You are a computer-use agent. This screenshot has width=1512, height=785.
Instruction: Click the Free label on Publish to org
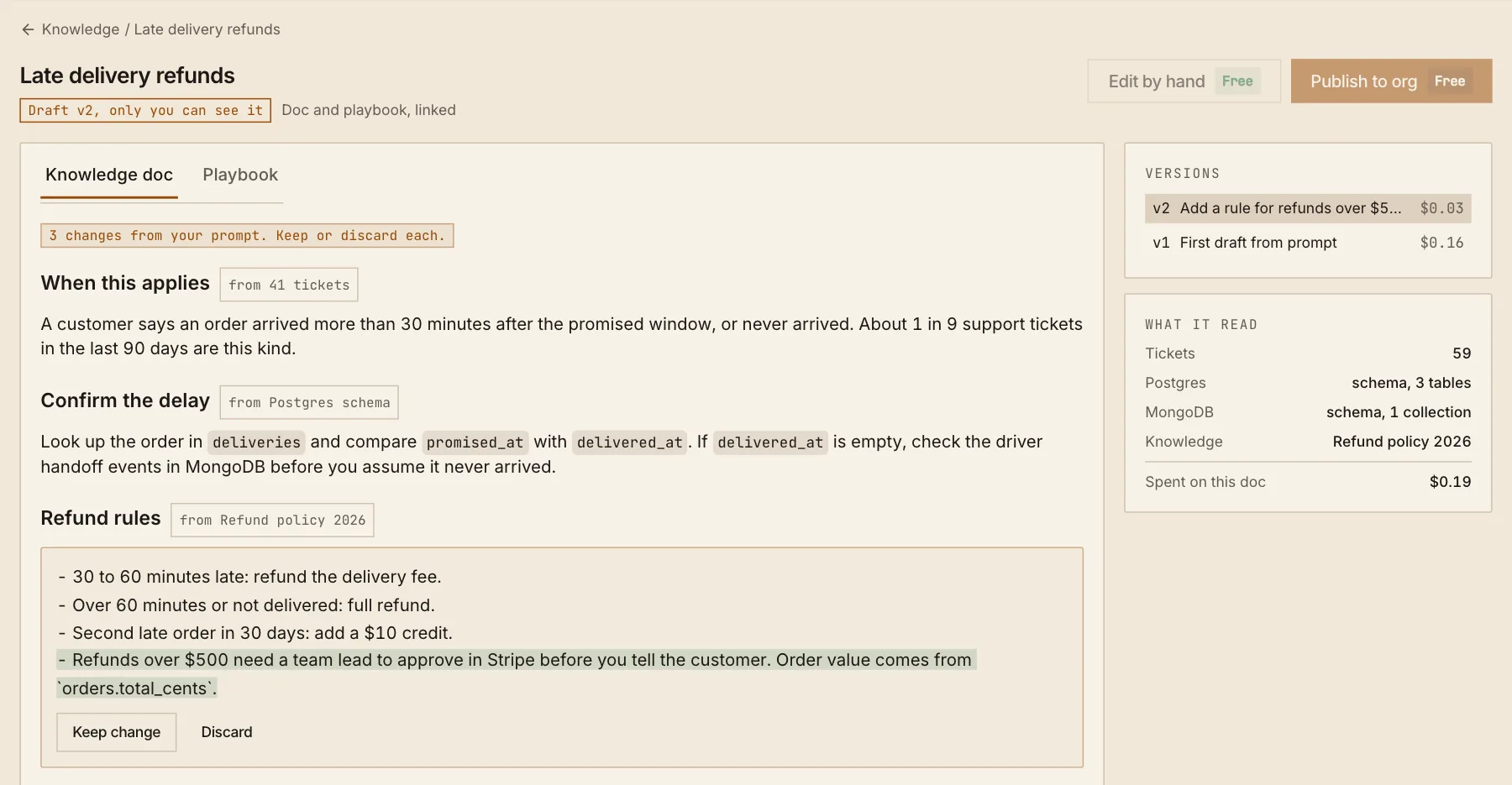click(x=1450, y=81)
